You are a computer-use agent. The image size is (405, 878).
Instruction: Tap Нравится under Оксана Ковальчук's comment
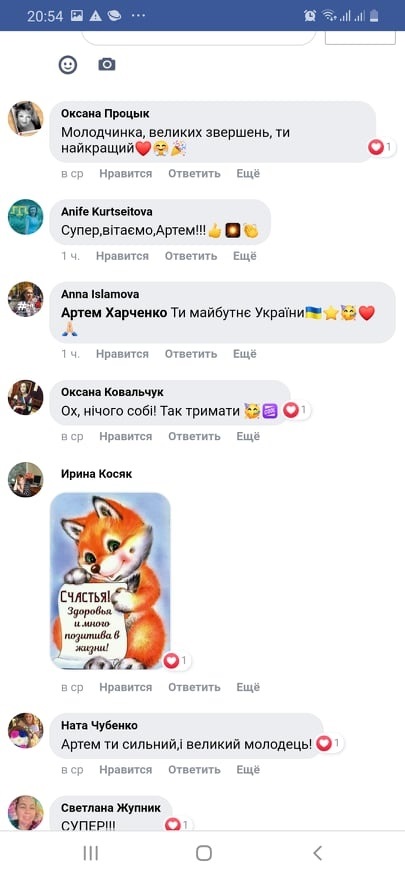125,436
